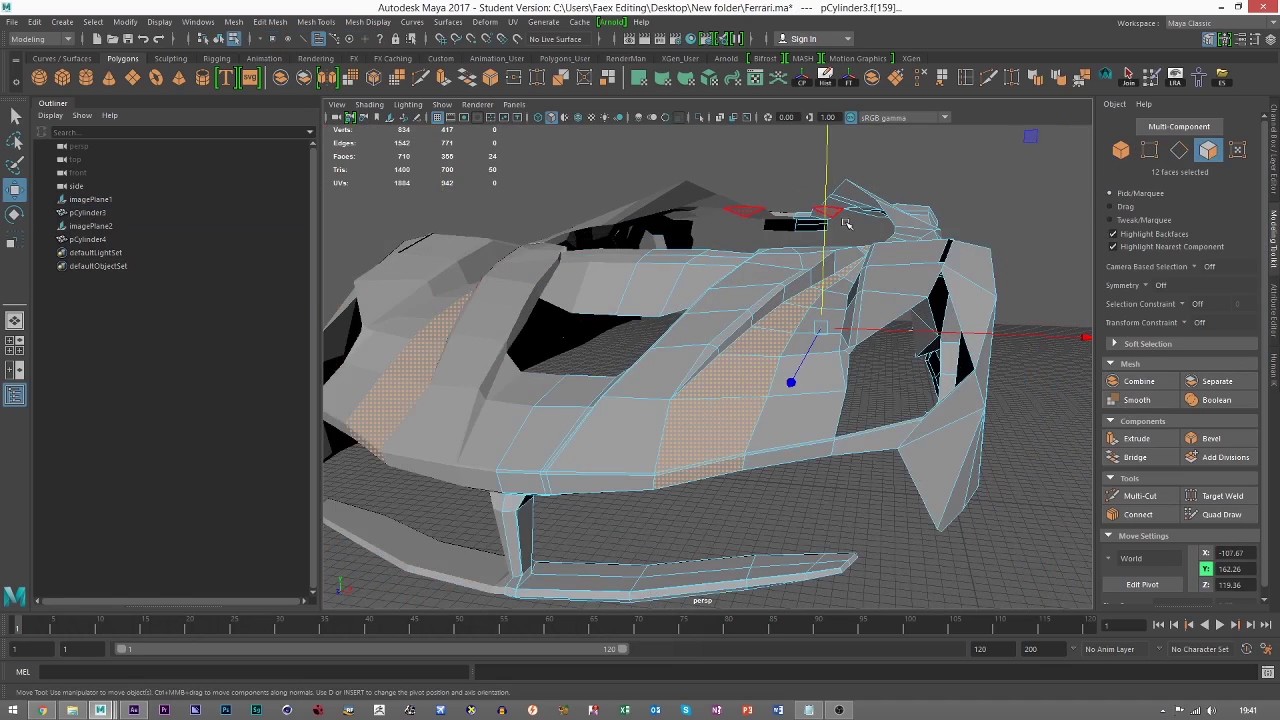Create a polygon cube from the shelf

pyautogui.click(x=62, y=78)
